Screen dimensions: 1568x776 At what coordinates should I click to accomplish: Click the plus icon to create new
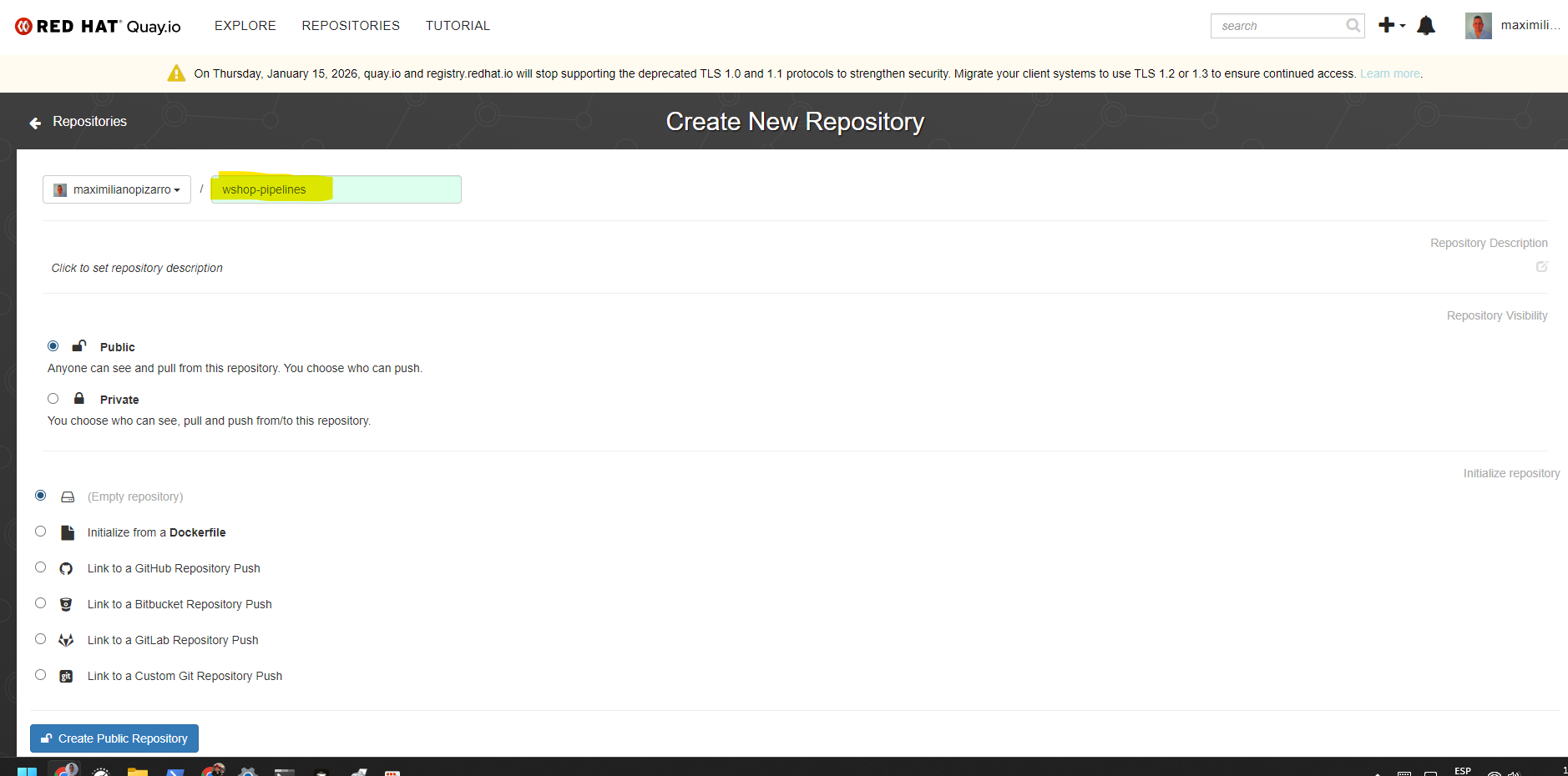click(1386, 25)
